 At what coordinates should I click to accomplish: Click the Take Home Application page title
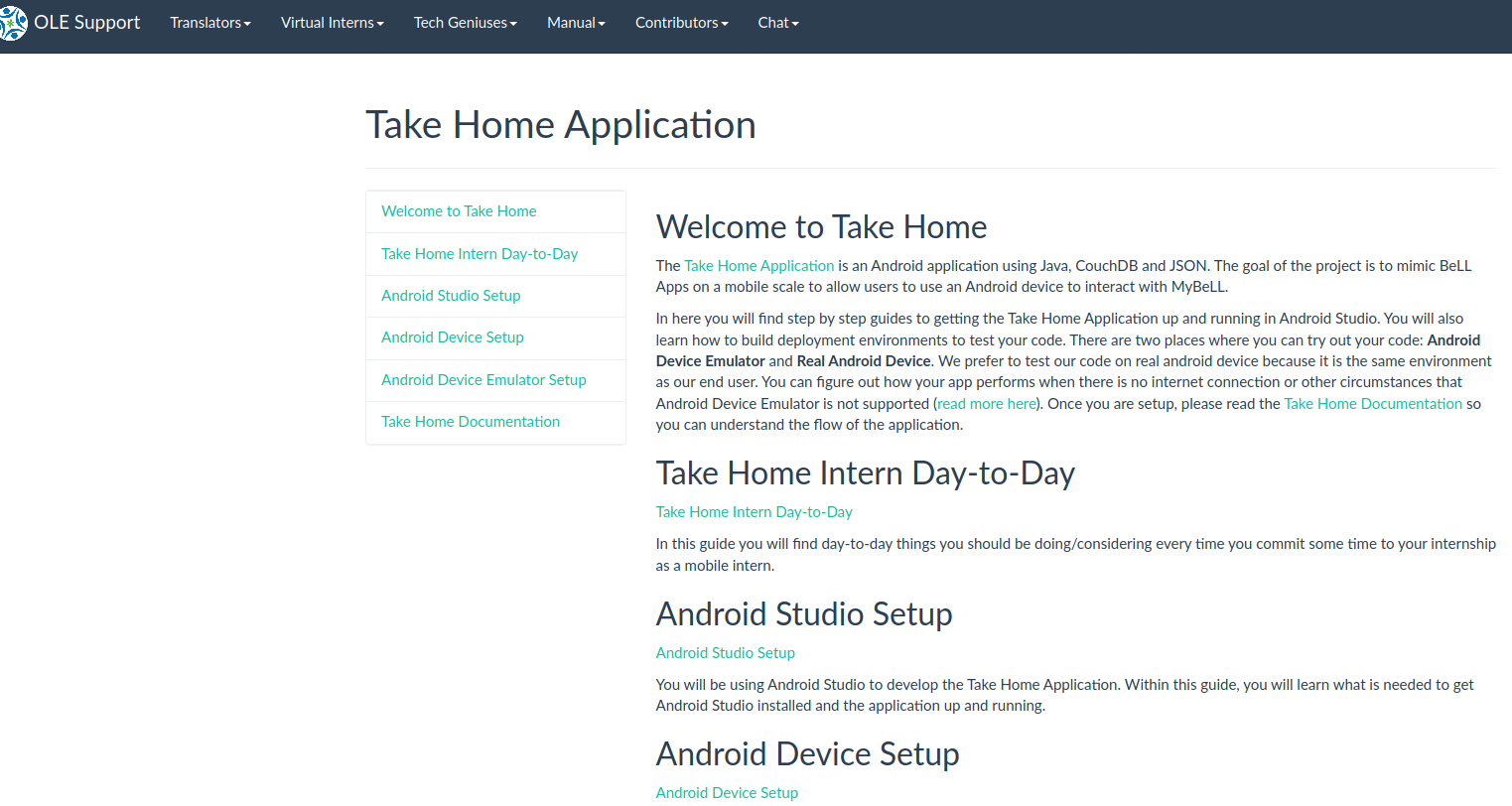coord(561,125)
